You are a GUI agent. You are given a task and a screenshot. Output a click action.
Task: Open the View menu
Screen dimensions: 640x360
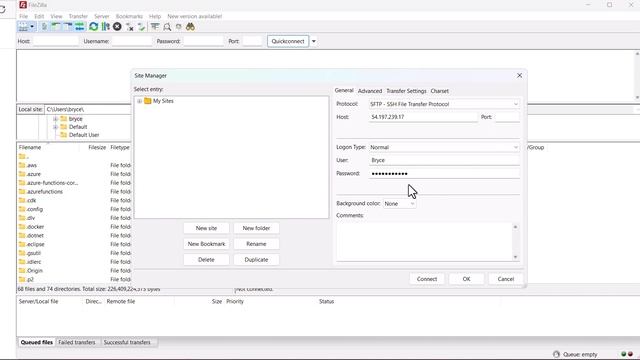pyautogui.click(x=56, y=16)
